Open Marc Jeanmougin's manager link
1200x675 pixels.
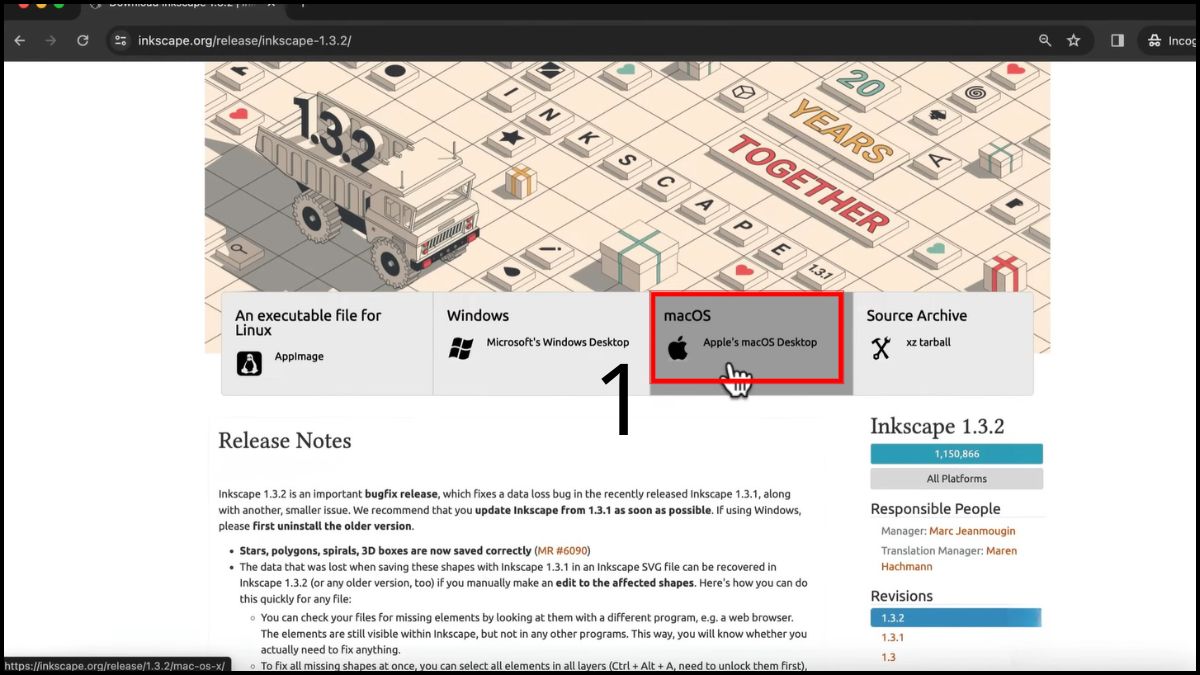coord(972,531)
